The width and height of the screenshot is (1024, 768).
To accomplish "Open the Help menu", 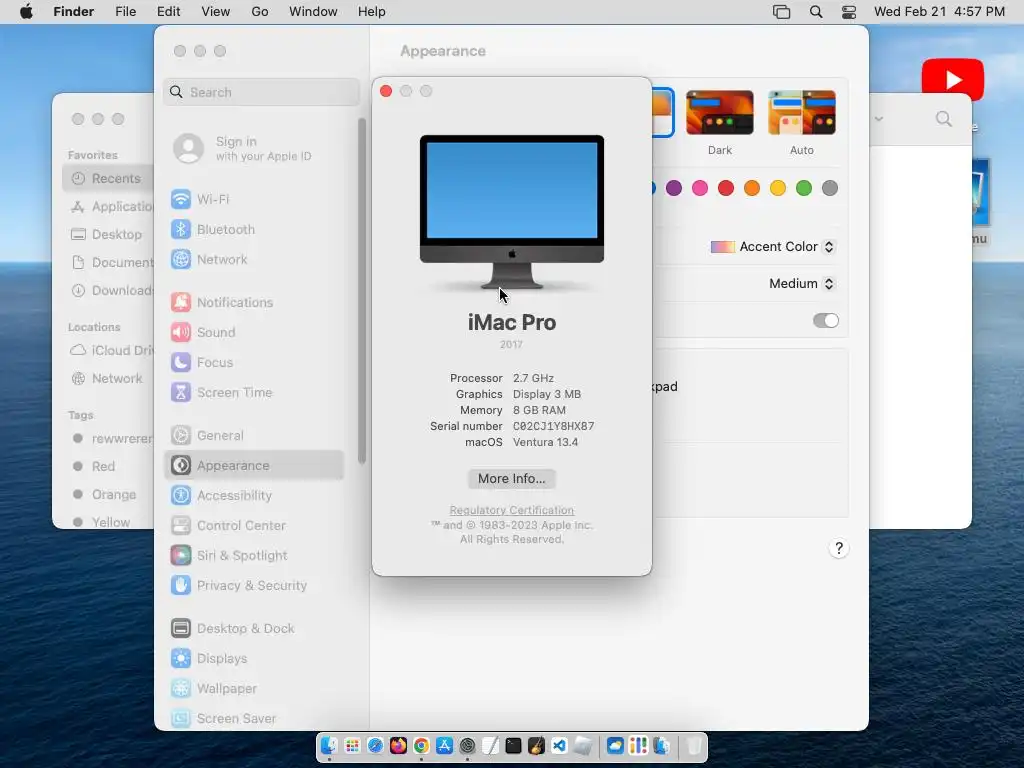I will coord(372,12).
